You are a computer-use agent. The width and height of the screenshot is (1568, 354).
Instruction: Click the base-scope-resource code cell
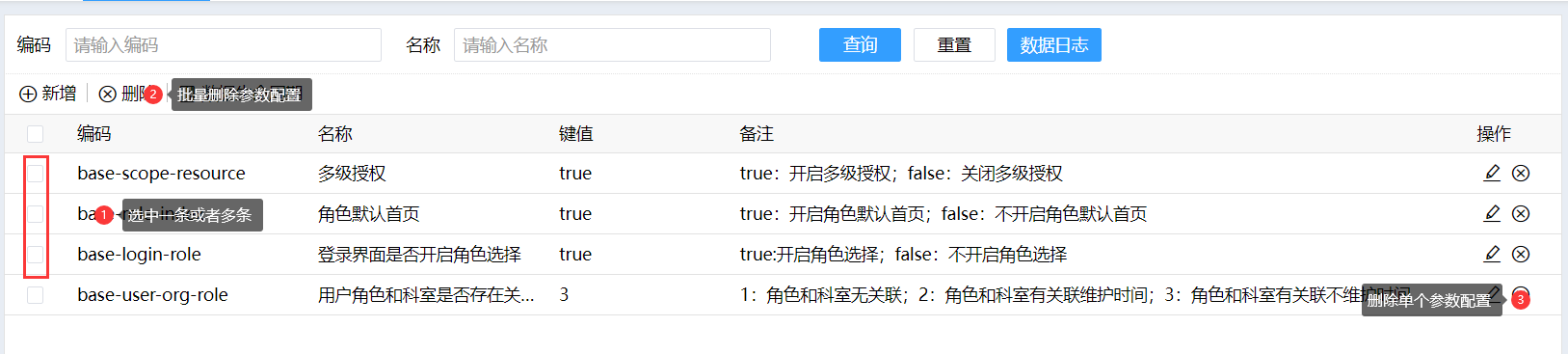[x=161, y=174]
